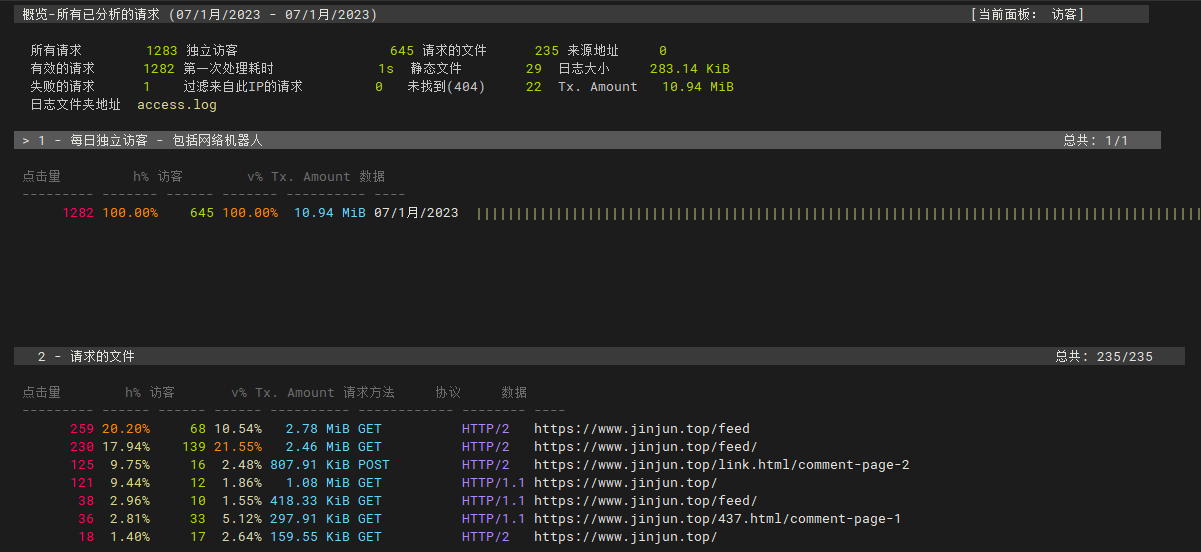Click the 当前面板: 访客 indicator
1201x552 pixels.
[1027, 15]
